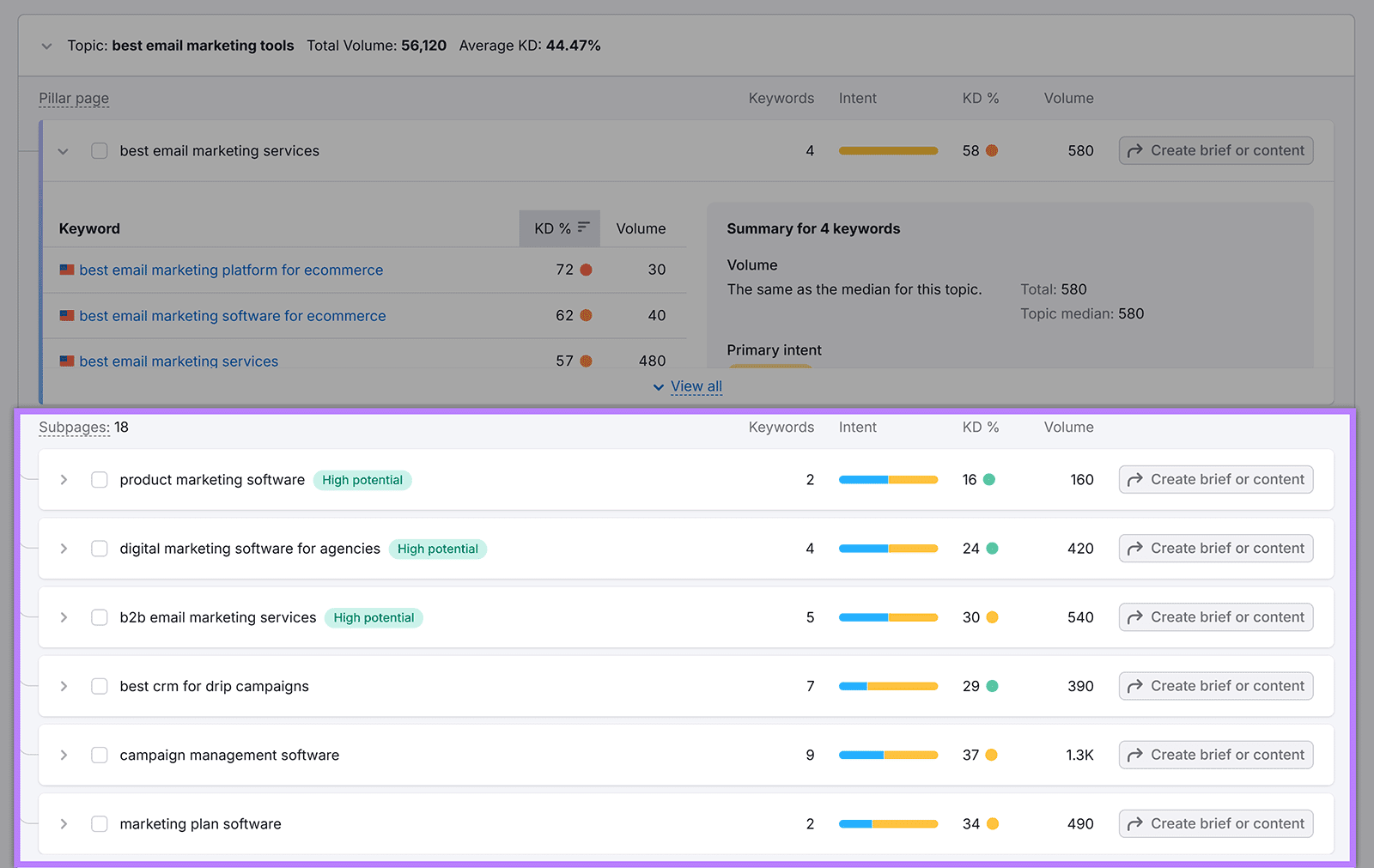The image size is (1374, 868).
Task: Click the intent bar for campaign management software
Action: coord(888,755)
